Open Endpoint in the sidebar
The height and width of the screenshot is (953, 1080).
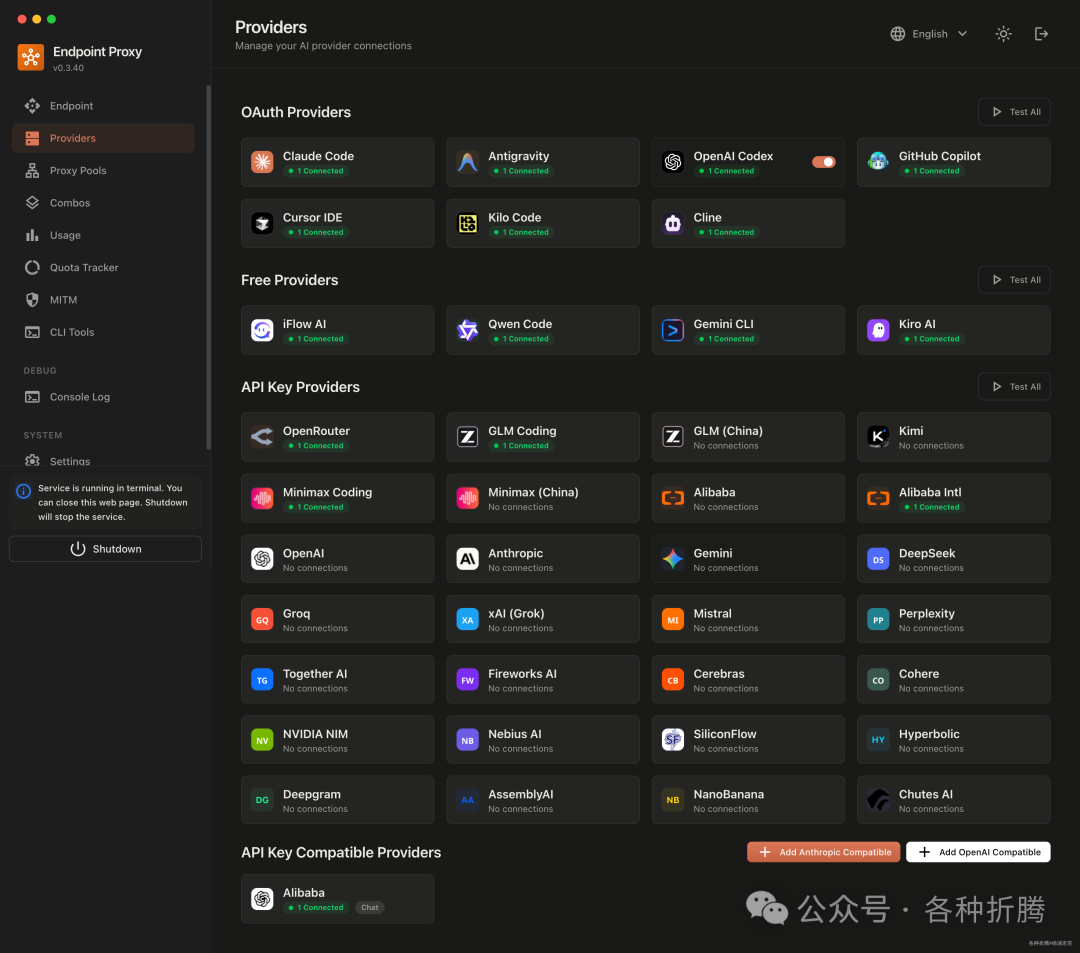[x=103, y=105]
